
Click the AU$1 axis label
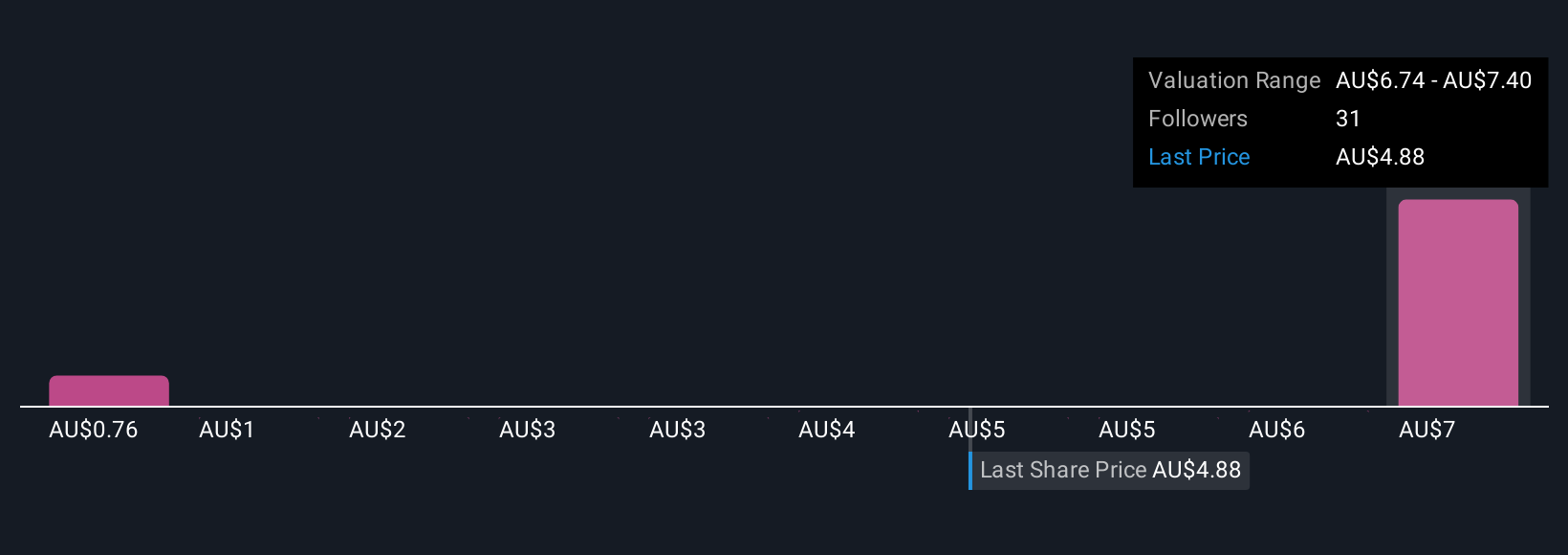pos(227,430)
